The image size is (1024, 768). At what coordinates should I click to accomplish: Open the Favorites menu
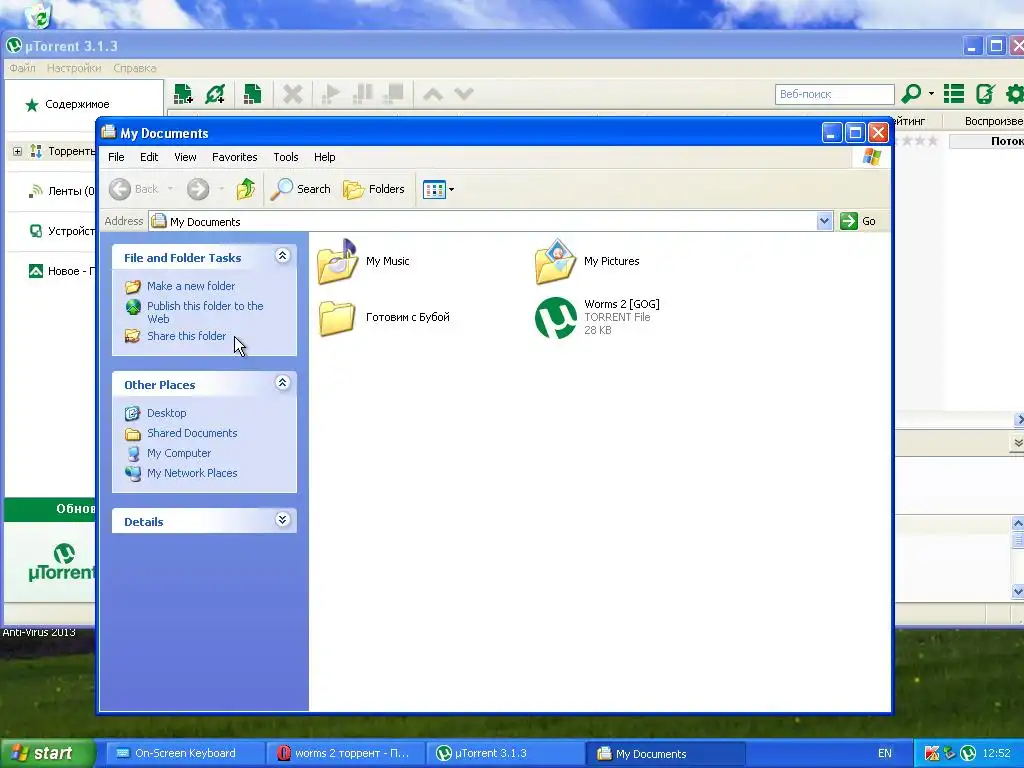coord(234,157)
